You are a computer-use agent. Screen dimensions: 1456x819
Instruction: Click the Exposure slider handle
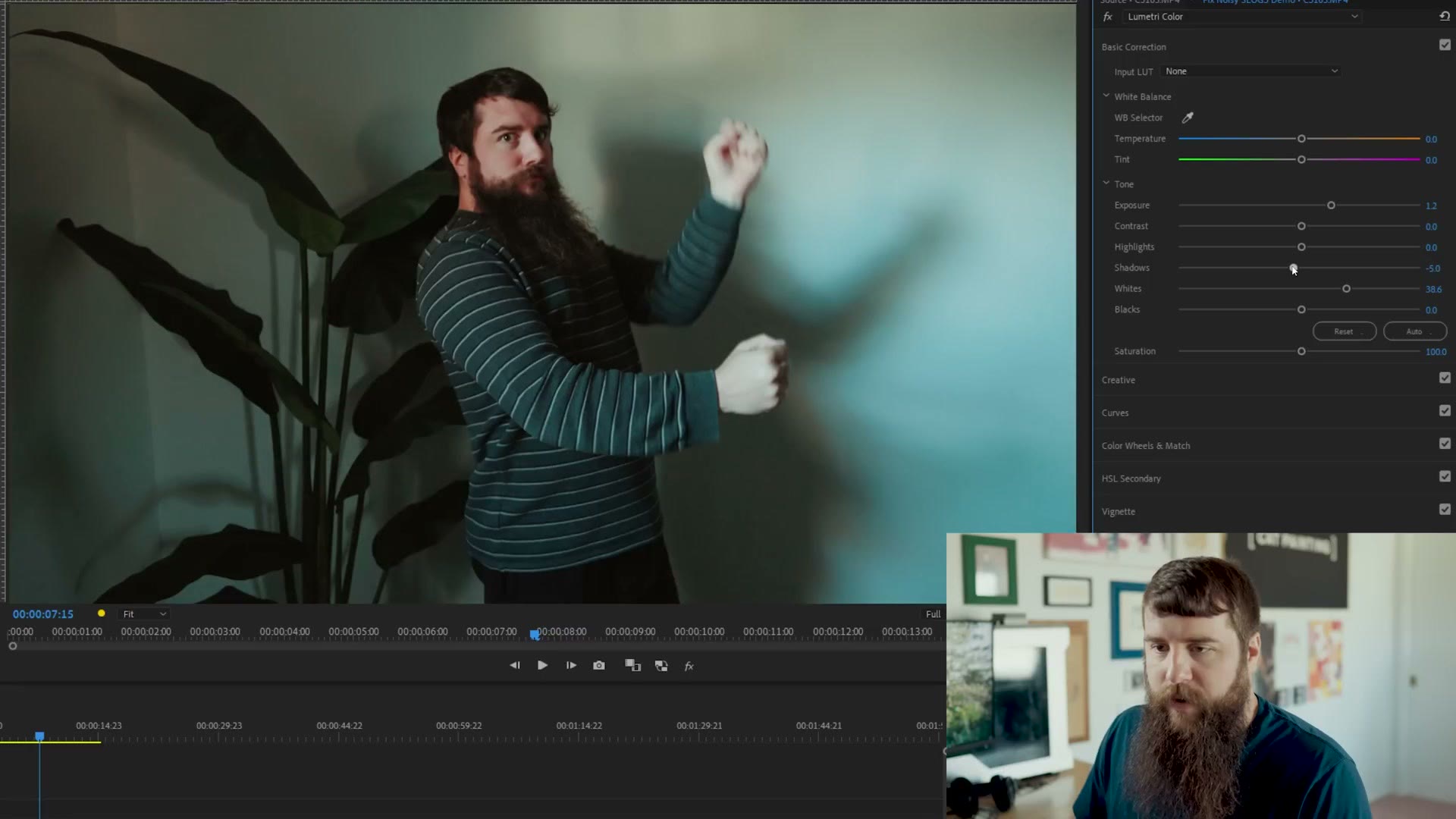[1331, 206]
